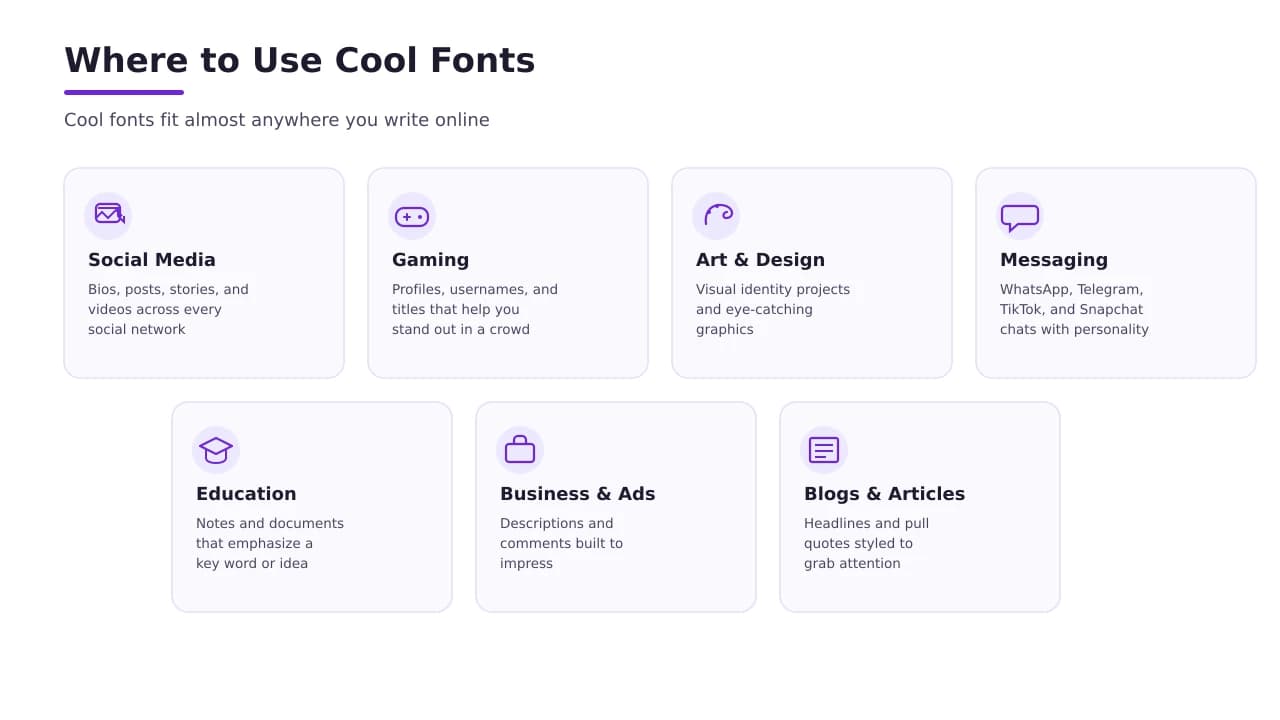Click the subtitle 'Cool fonts fit almost anywhere'

[x=277, y=120]
